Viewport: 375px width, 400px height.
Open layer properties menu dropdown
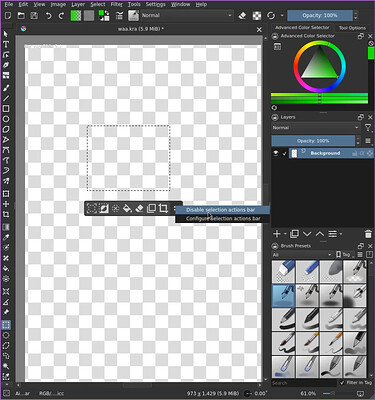pos(334,234)
